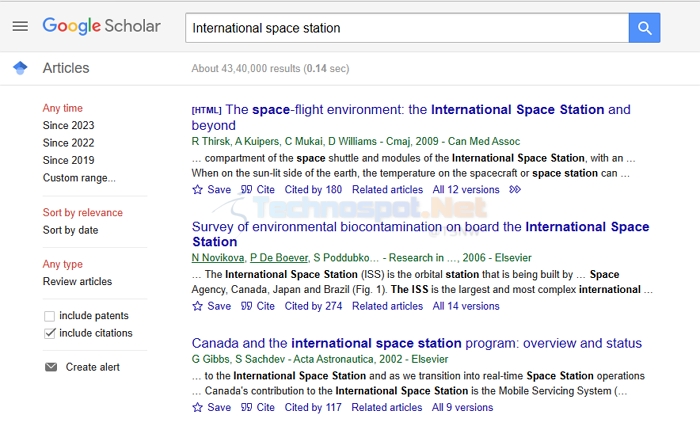700x430 pixels.
Task: Select the Since 2022 time filter
Action: click(x=68, y=143)
